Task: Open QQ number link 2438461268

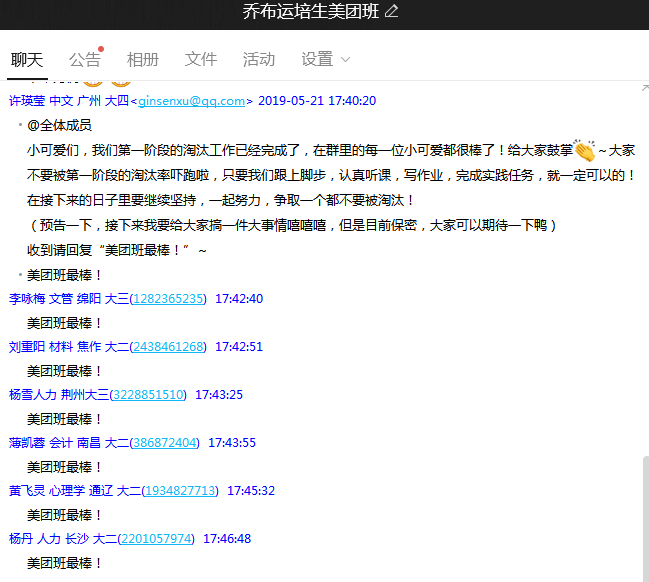Action: pos(168,346)
